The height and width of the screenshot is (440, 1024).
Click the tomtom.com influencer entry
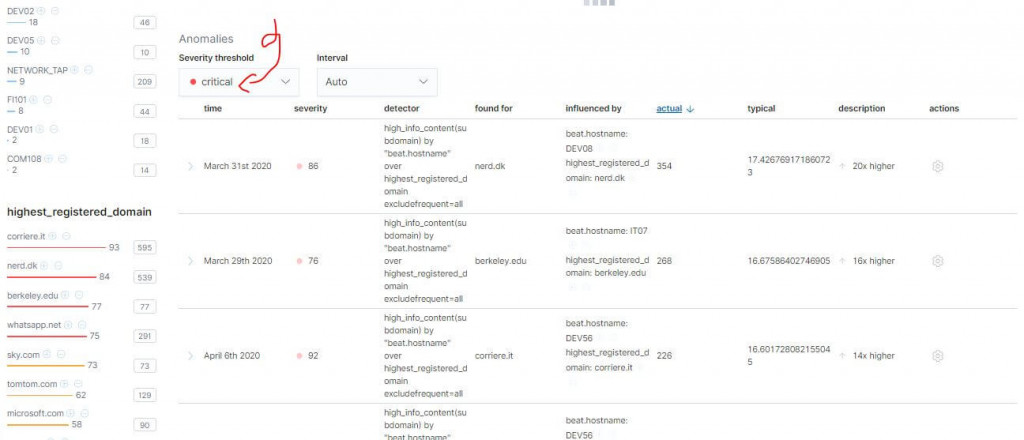pos(32,384)
